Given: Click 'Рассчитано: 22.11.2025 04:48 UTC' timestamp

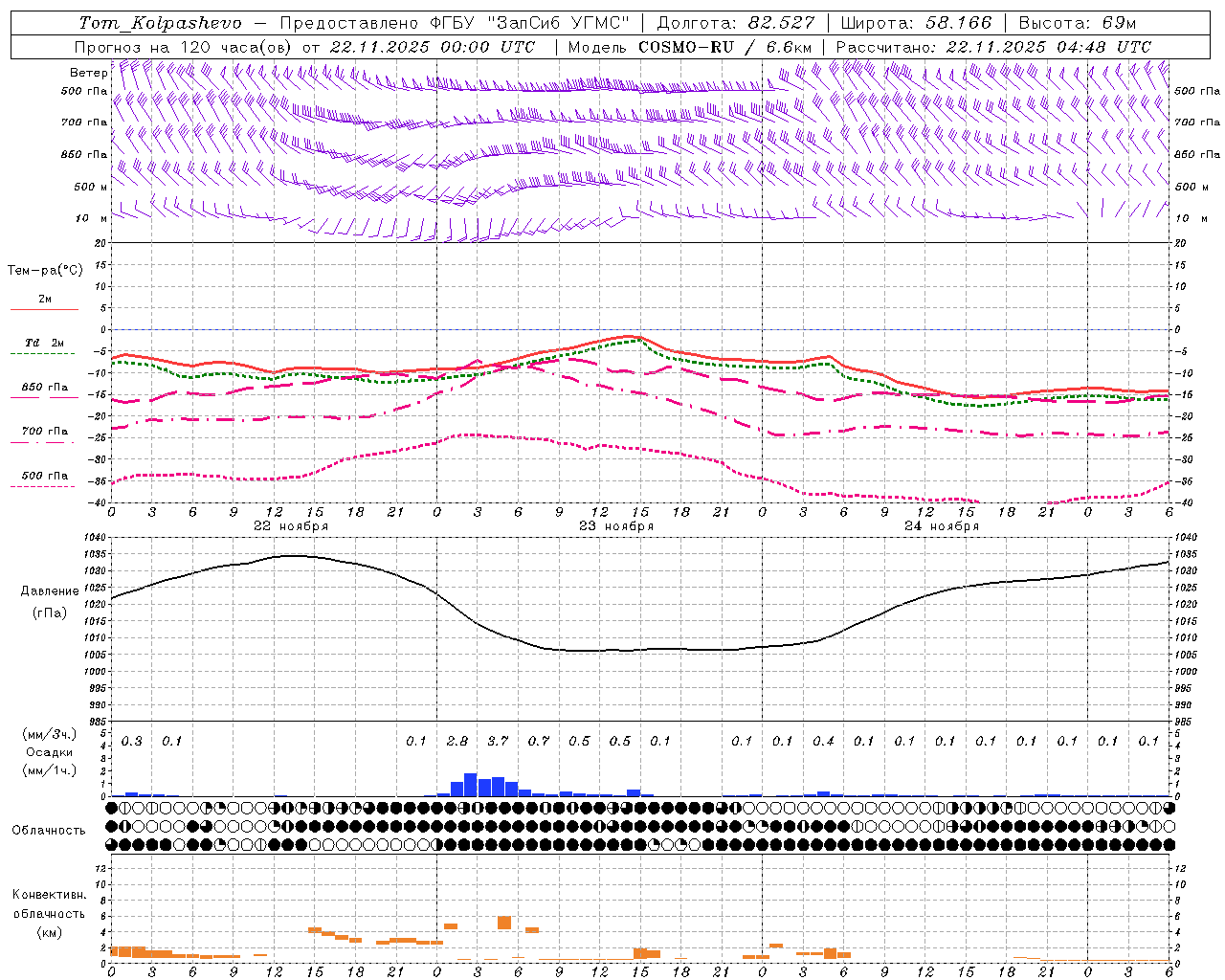Looking at the screenshot, I should coord(993,47).
